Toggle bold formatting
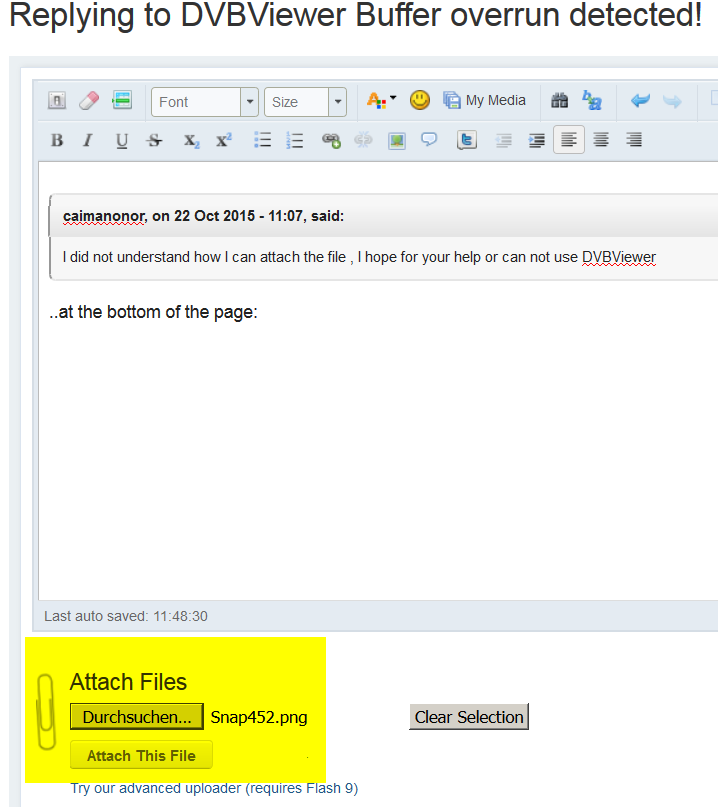The height and width of the screenshot is (807, 718). [57, 141]
